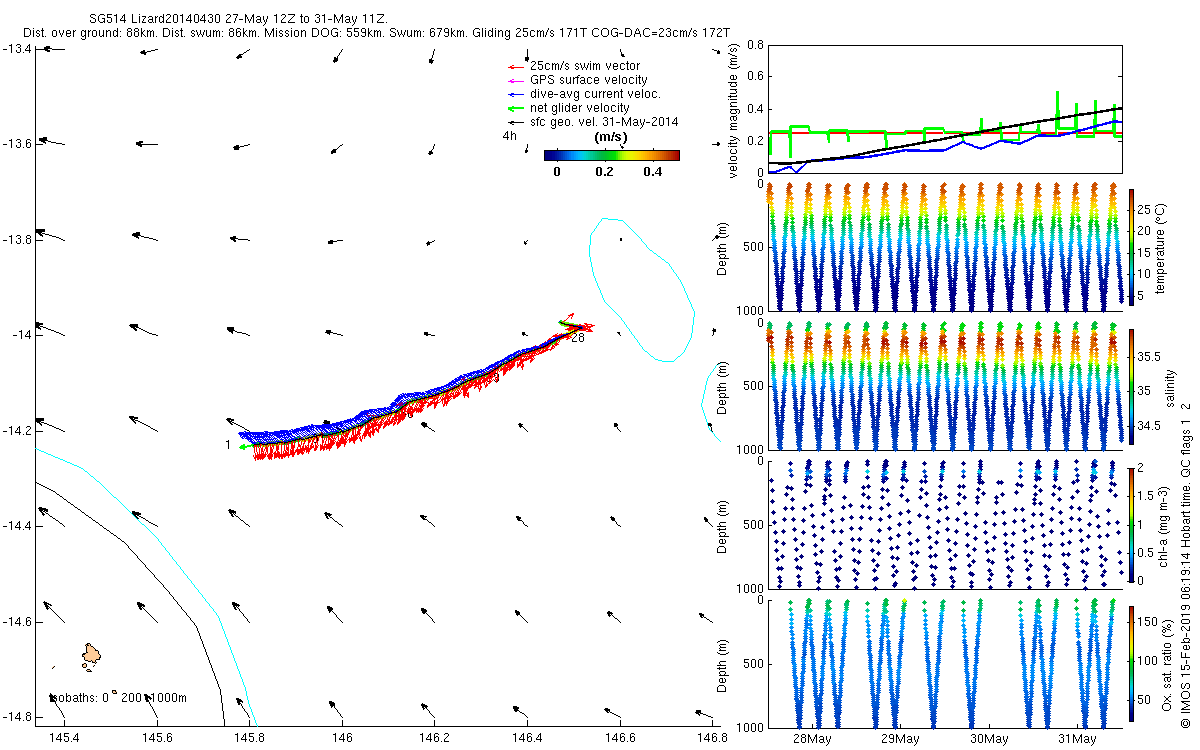Screen dimensions: 1200x750
Task: Click the 'isobaths: 0 200 1000m' note
Action: click(119, 698)
